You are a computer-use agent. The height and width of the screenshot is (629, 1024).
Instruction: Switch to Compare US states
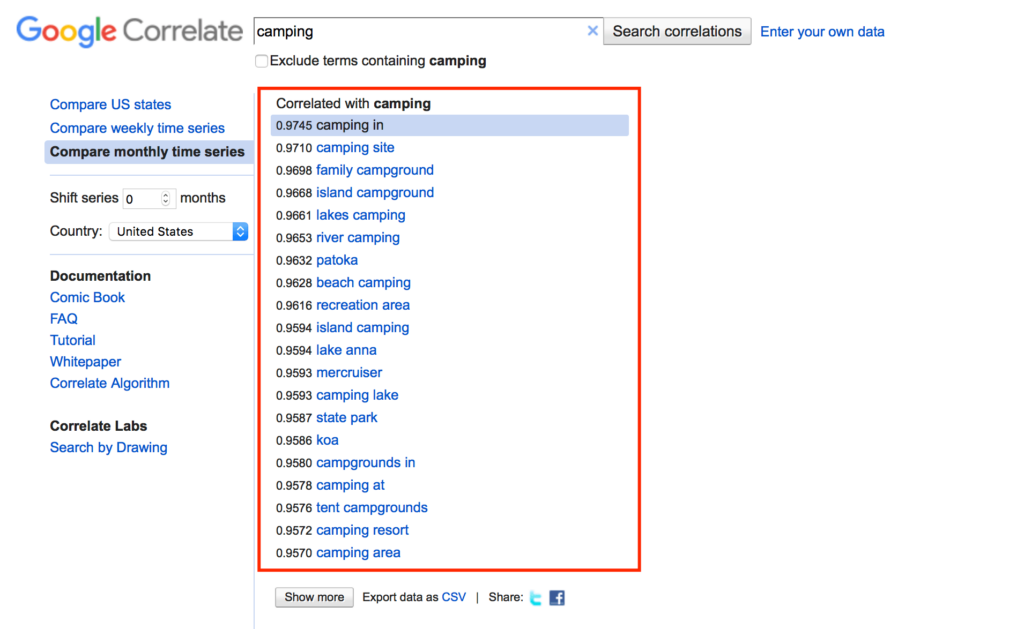click(x=110, y=104)
